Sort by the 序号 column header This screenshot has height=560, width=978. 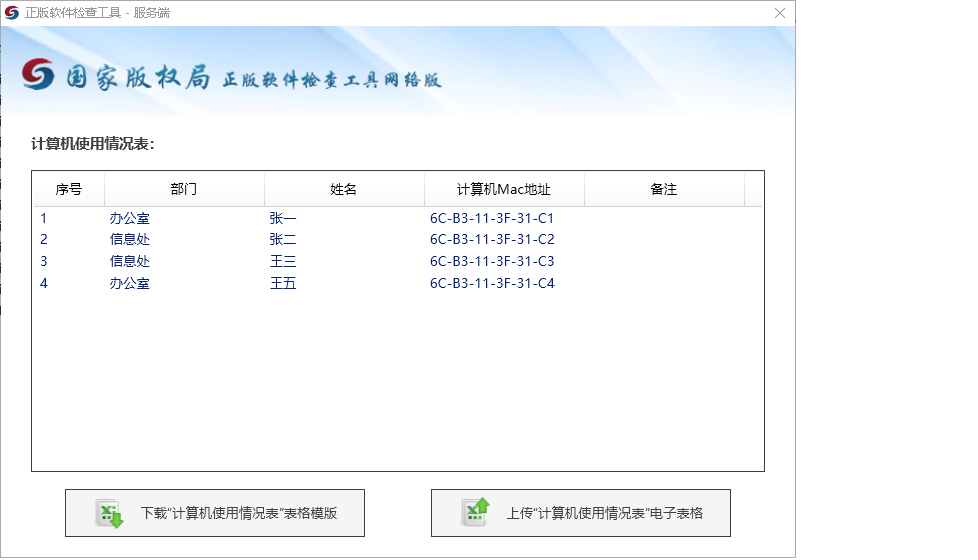68,189
